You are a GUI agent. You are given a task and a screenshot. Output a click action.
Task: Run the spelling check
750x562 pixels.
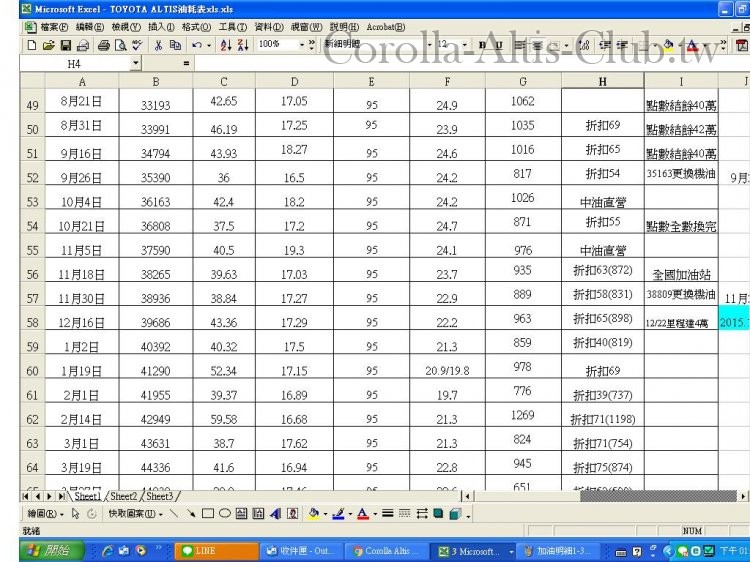[137, 45]
